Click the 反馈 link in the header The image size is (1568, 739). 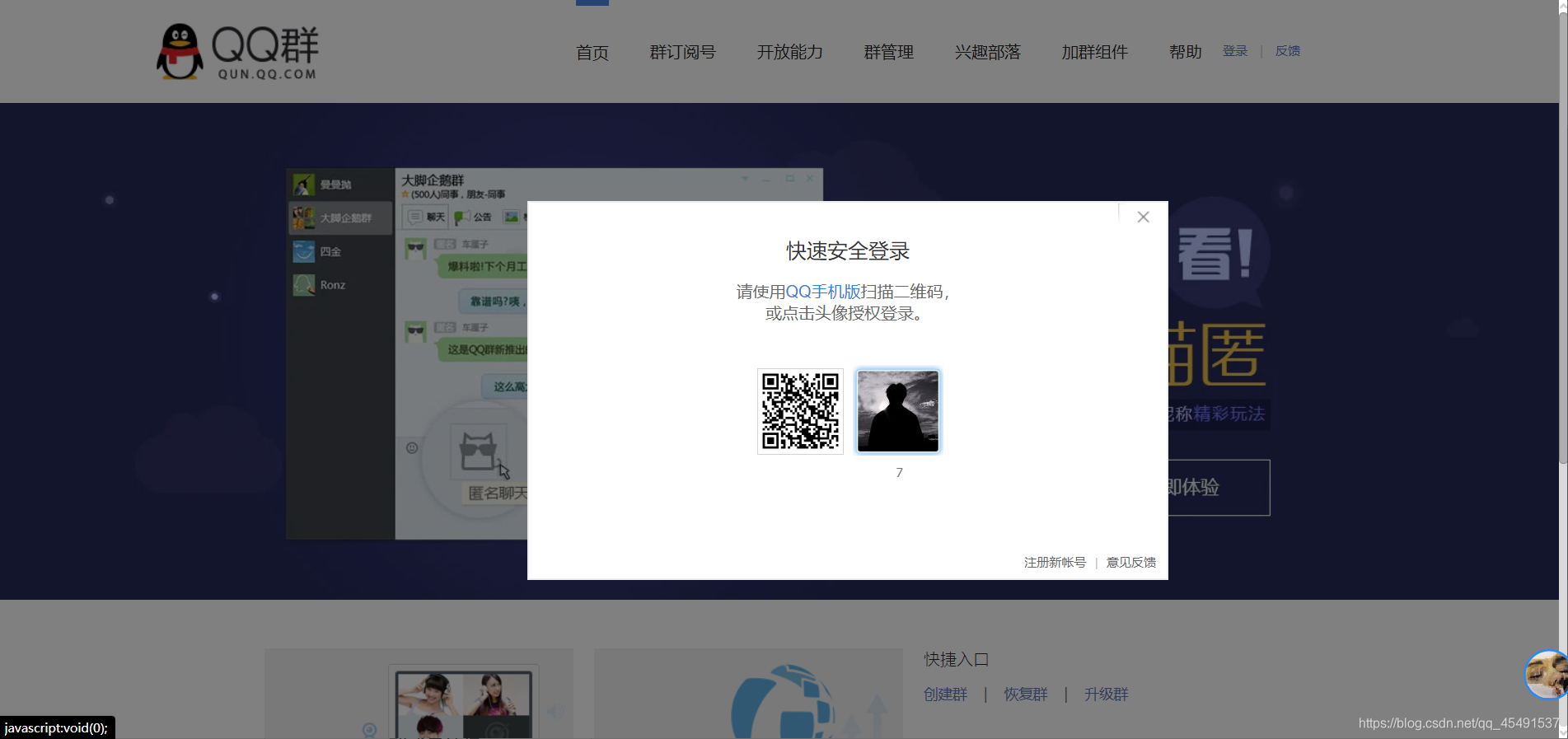pyautogui.click(x=1288, y=51)
